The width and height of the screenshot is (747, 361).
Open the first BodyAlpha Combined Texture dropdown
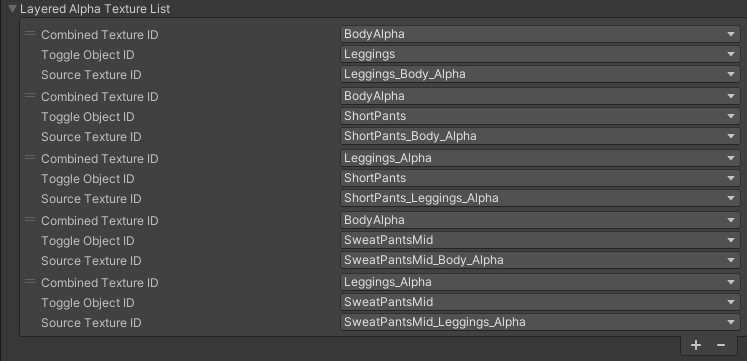[540, 34]
